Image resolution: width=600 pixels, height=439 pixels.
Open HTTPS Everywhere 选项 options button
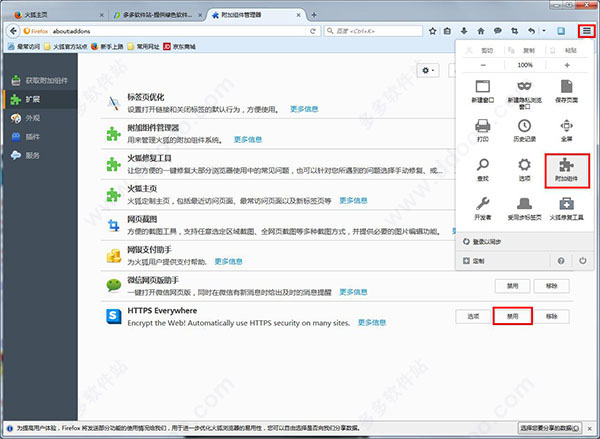coord(473,317)
